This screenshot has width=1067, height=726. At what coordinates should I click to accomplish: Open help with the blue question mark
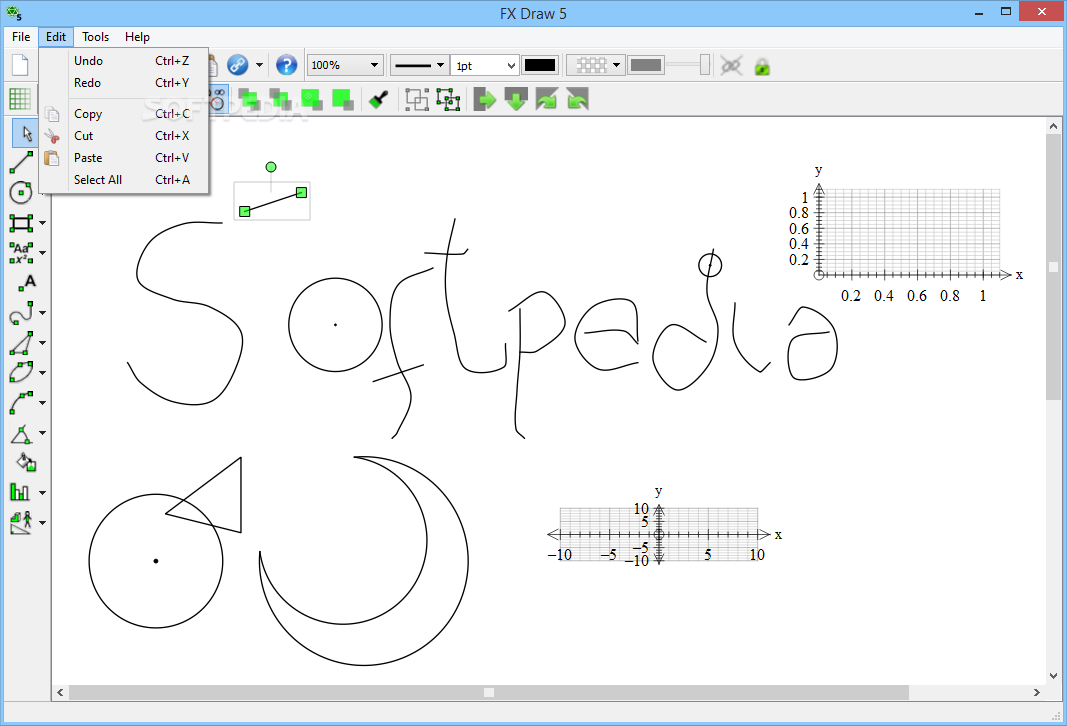coord(286,65)
